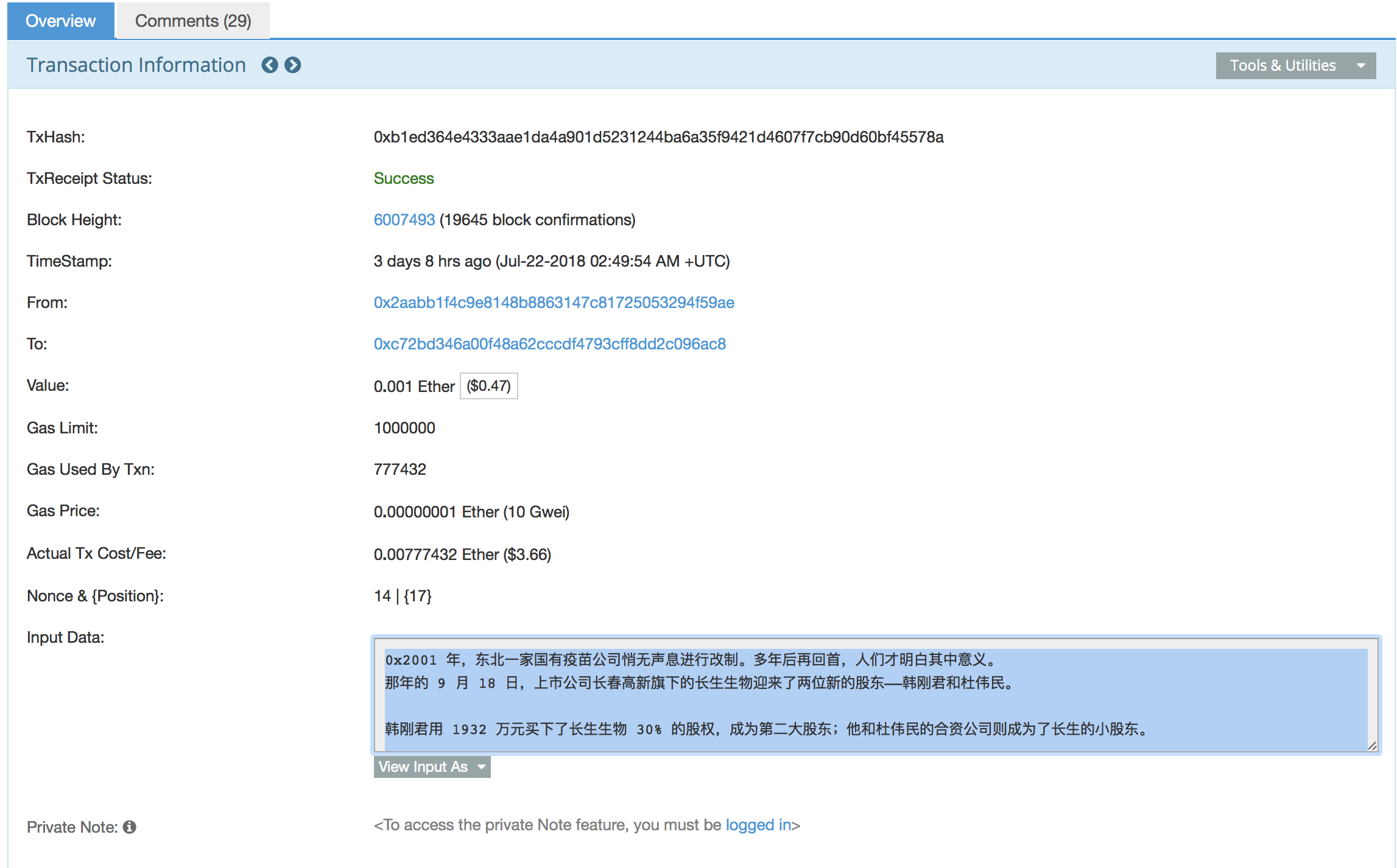Click the TxReceipt Status: label
This screenshot has width=1397, height=868.
90,178
